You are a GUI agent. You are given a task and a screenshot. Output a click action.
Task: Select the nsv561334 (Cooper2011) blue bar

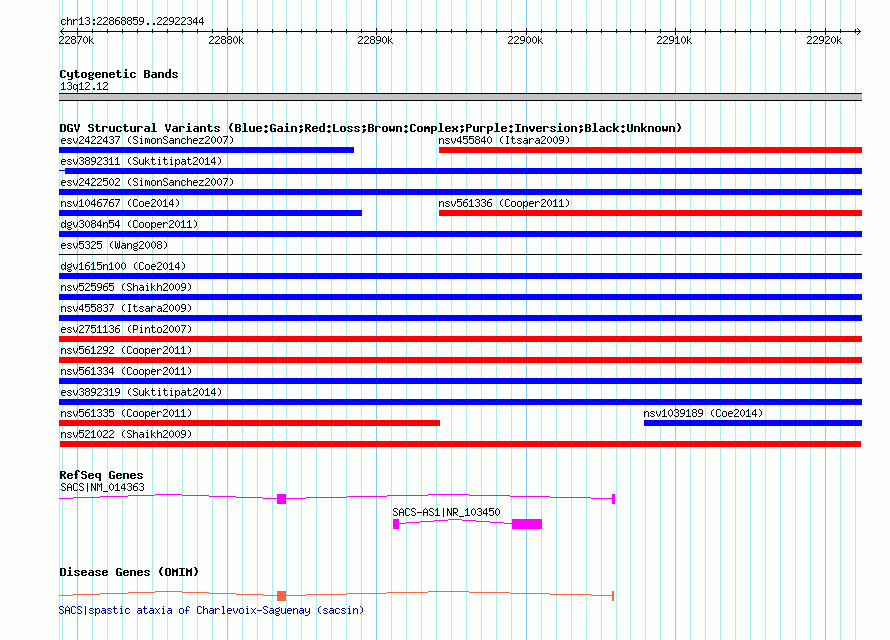pos(460,381)
